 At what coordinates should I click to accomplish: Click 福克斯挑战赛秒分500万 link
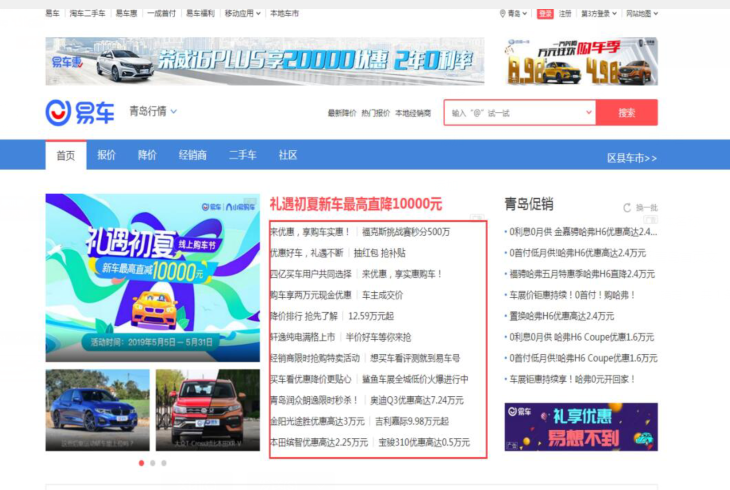point(406,231)
